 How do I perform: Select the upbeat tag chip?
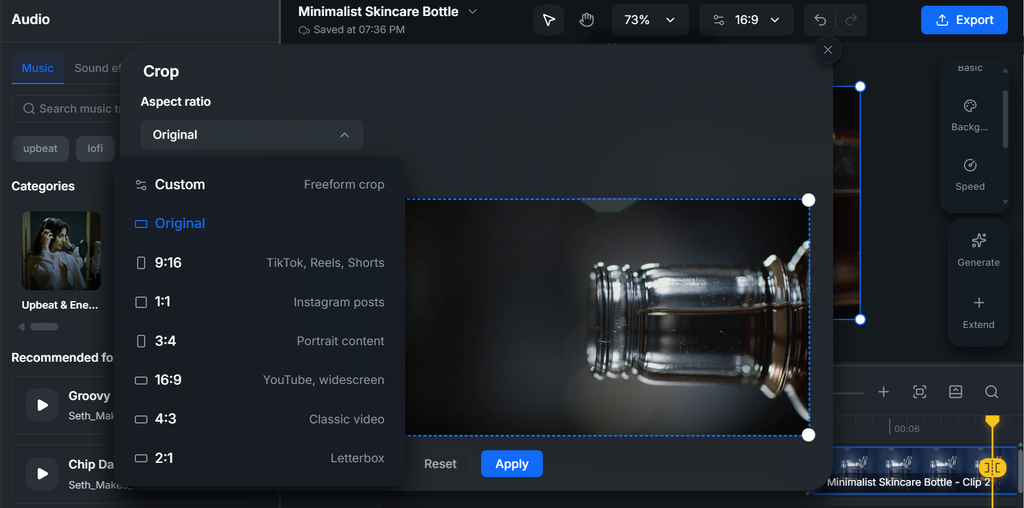click(x=40, y=148)
